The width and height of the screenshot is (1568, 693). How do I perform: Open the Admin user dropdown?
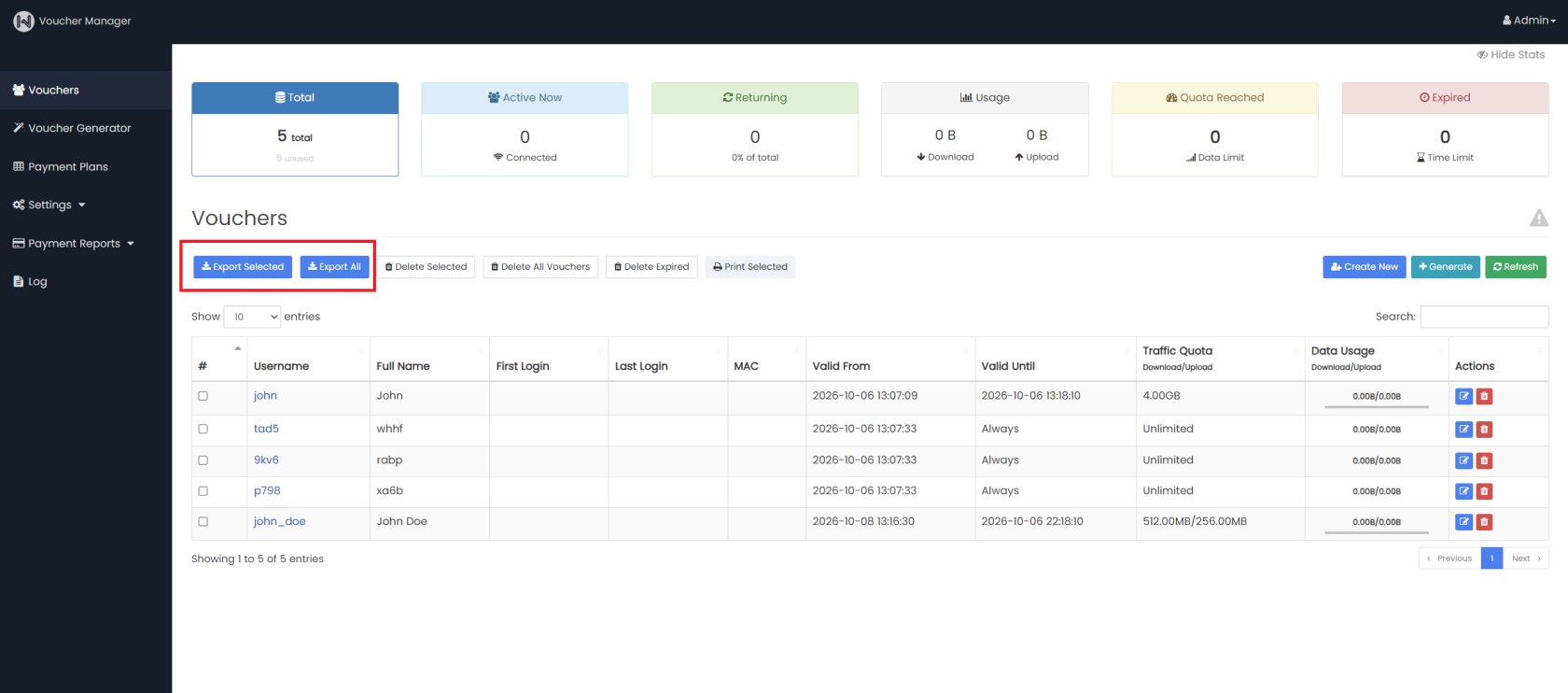tap(1529, 21)
